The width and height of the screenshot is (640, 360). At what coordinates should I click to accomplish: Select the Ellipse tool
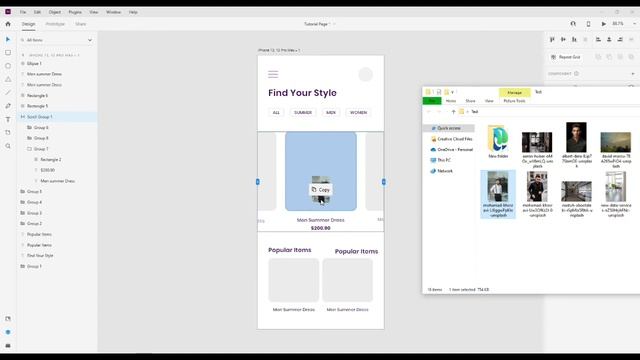click(x=8, y=66)
